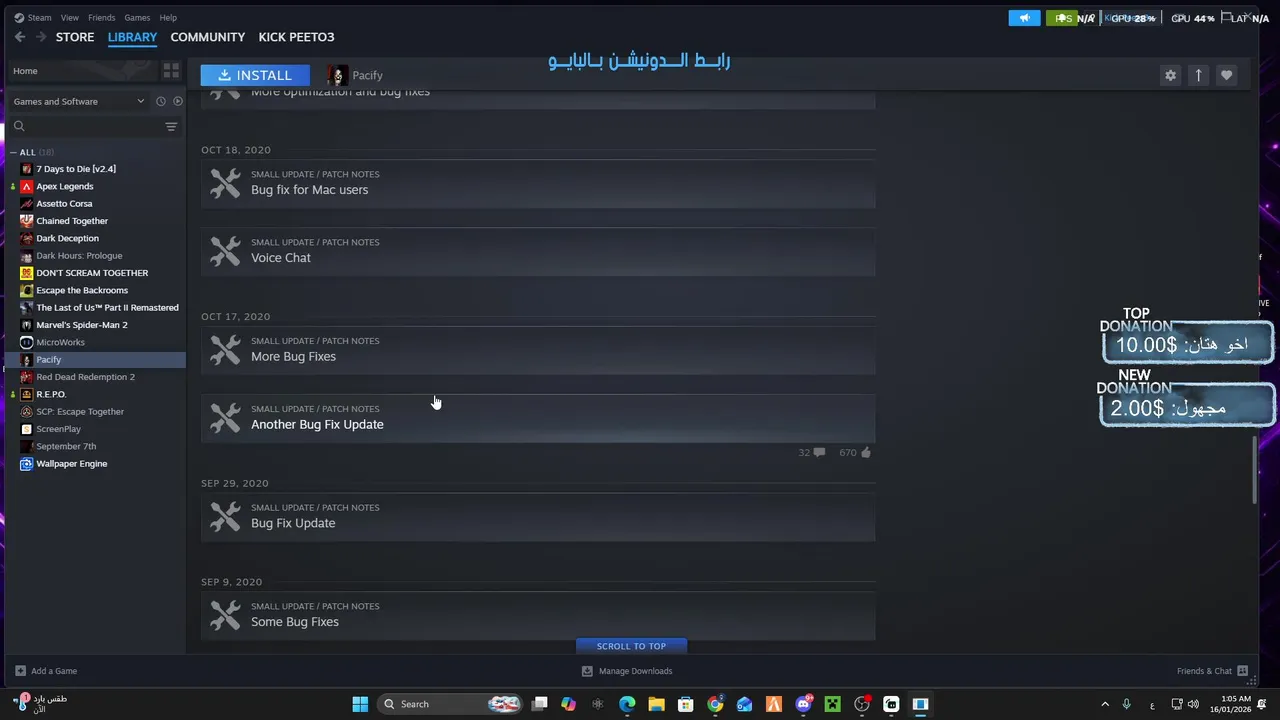This screenshot has width=1280, height=720.
Task: Click comments icon showing 32 comments
Action: tap(819, 453)
